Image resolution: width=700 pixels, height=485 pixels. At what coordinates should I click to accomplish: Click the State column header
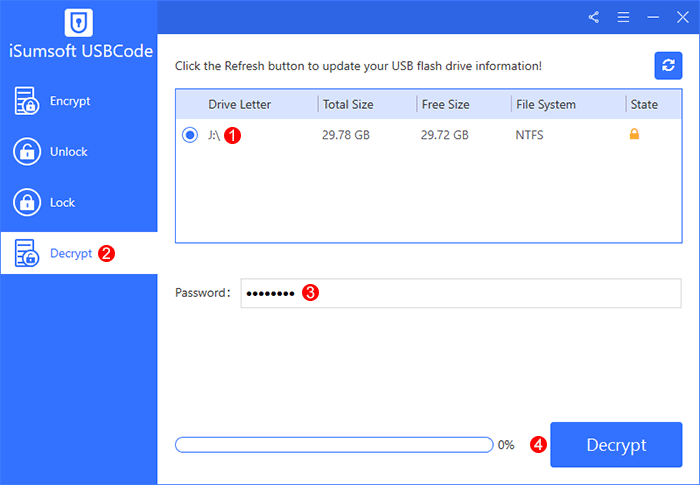click(x=644, y=105)
